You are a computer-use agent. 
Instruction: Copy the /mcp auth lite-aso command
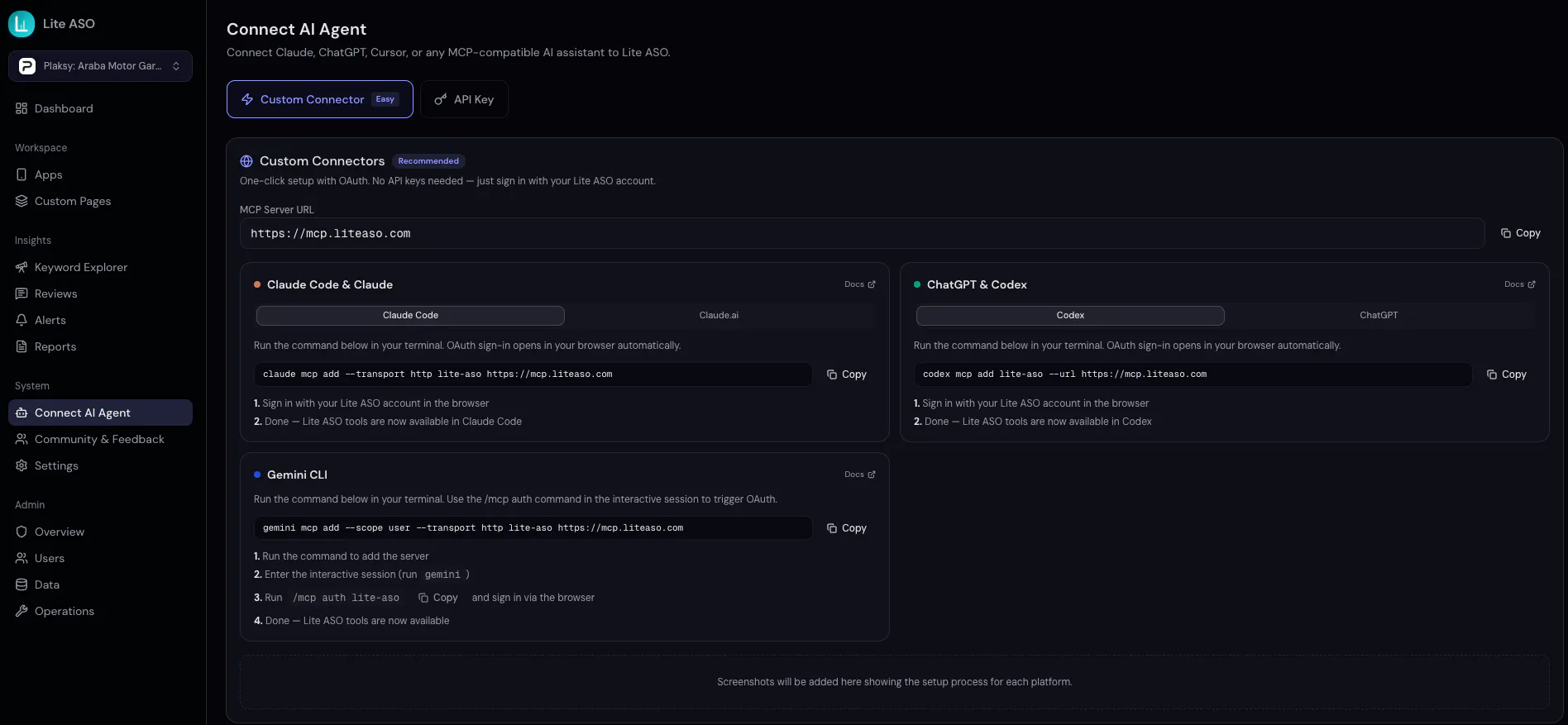[438, 598]
